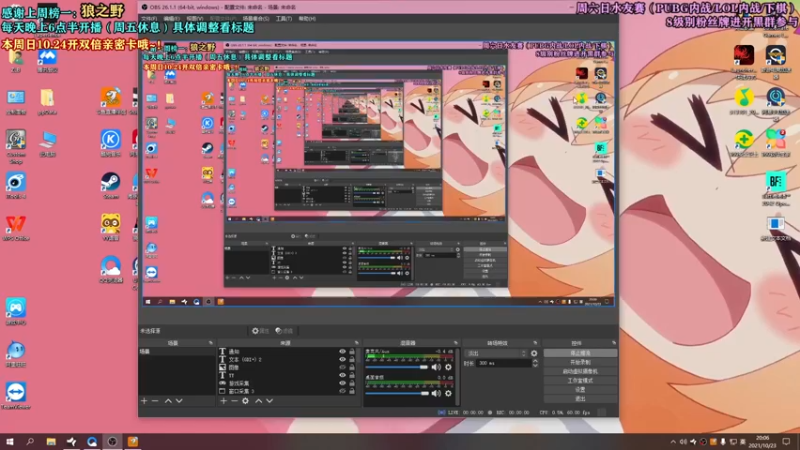Open File Explorer from taskbar
The width and height of the screenshot is (800, 450).
[x=51, y=442]
